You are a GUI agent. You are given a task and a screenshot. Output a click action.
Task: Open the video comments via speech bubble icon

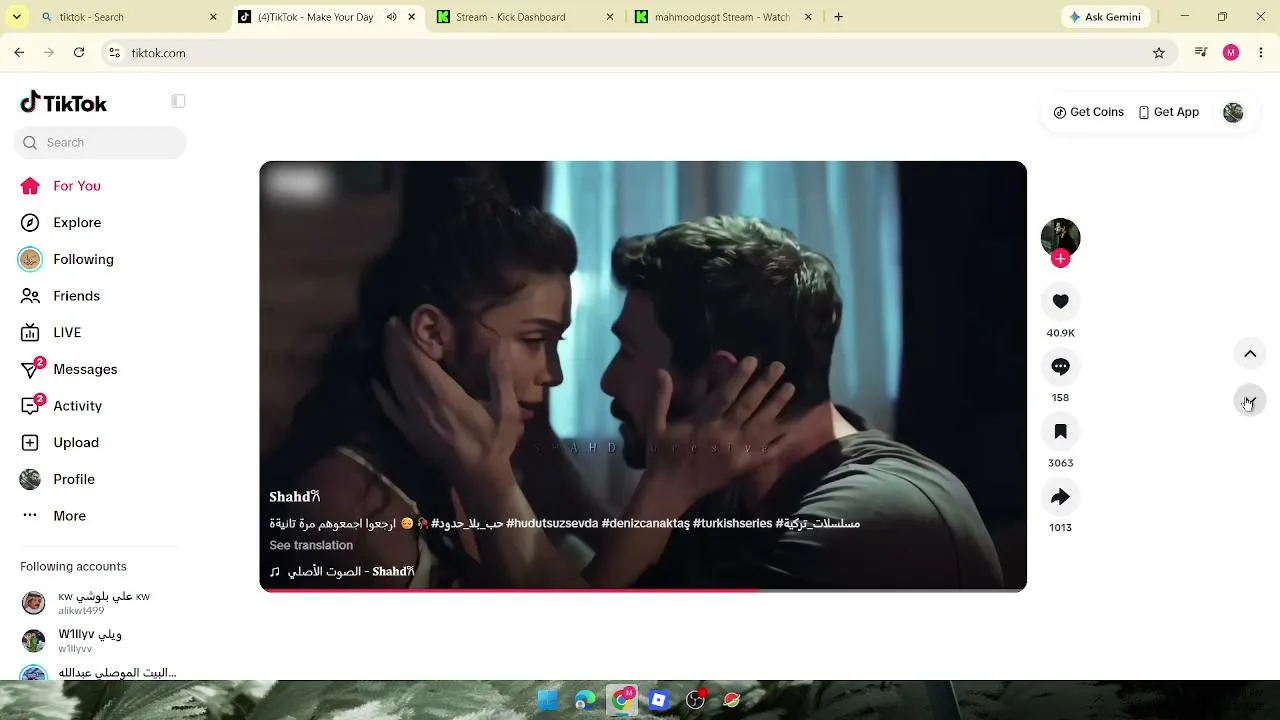pos(1060,367)
